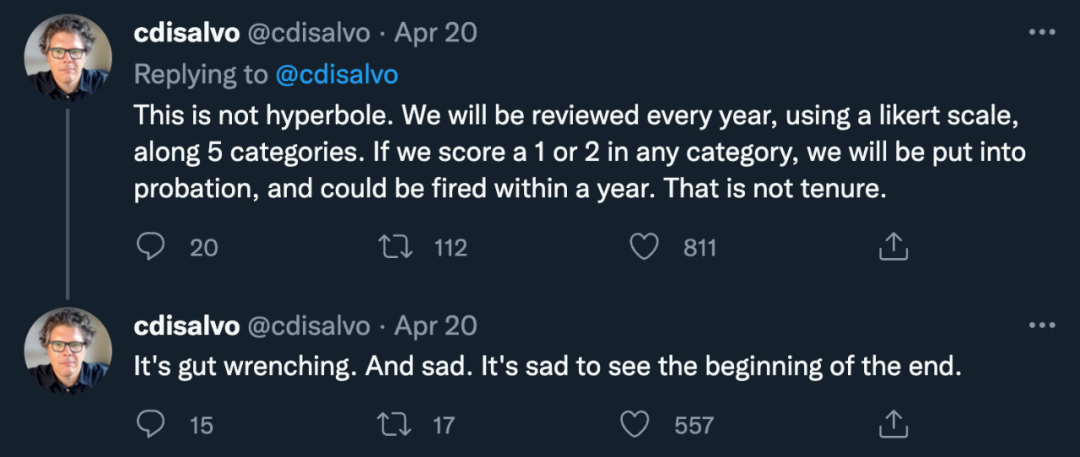Click the 'beginning of the end' tweet text
Screen dimensions: 1080x457
547,367
